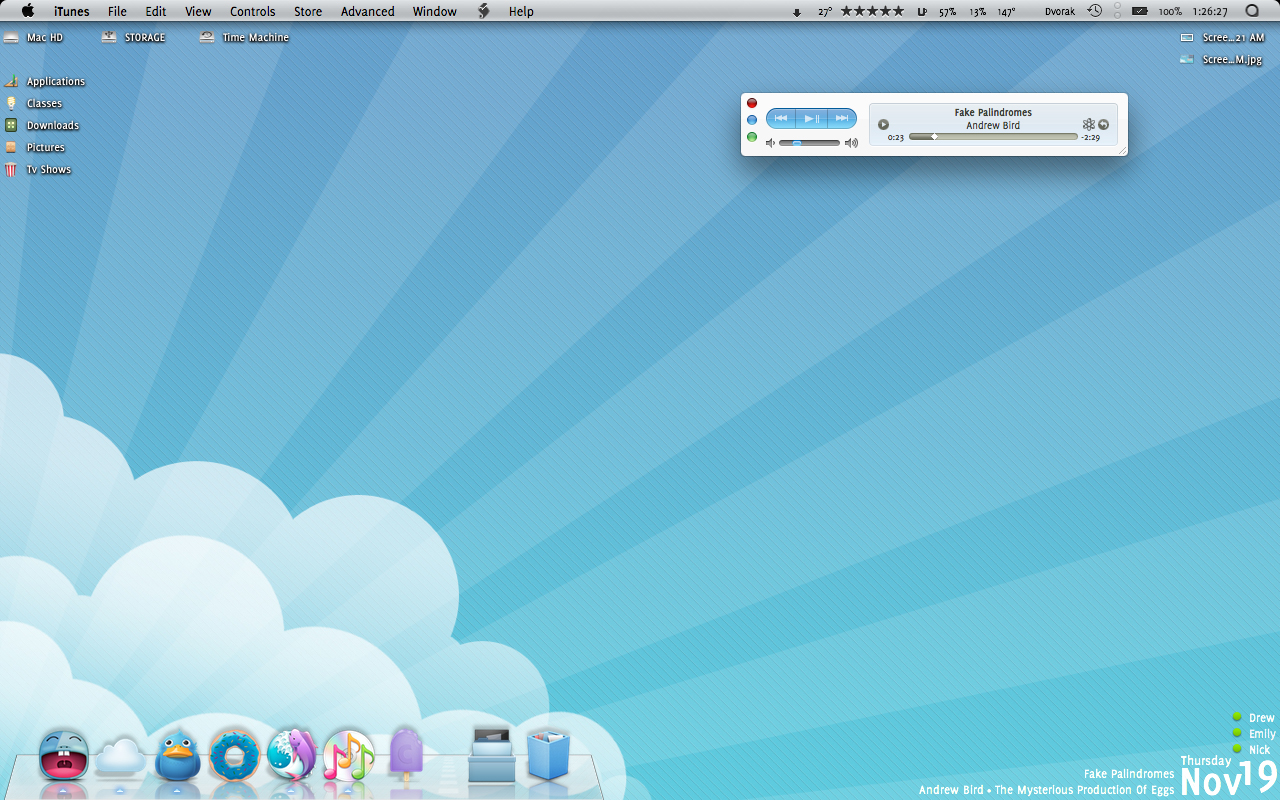The image size is (1280, 800).
Task: Open the Mac HD drive
Action: point(33,37)
